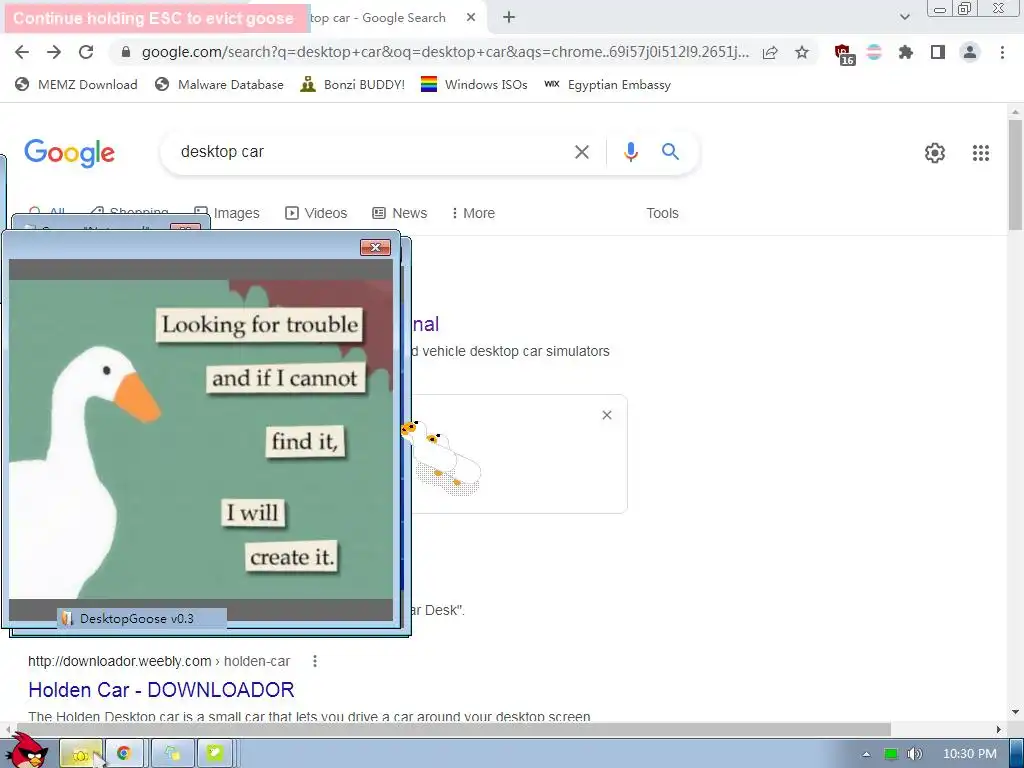Switch to Images results tab
The width and height of the screenshot is (1024, 768).
point(227,213)
